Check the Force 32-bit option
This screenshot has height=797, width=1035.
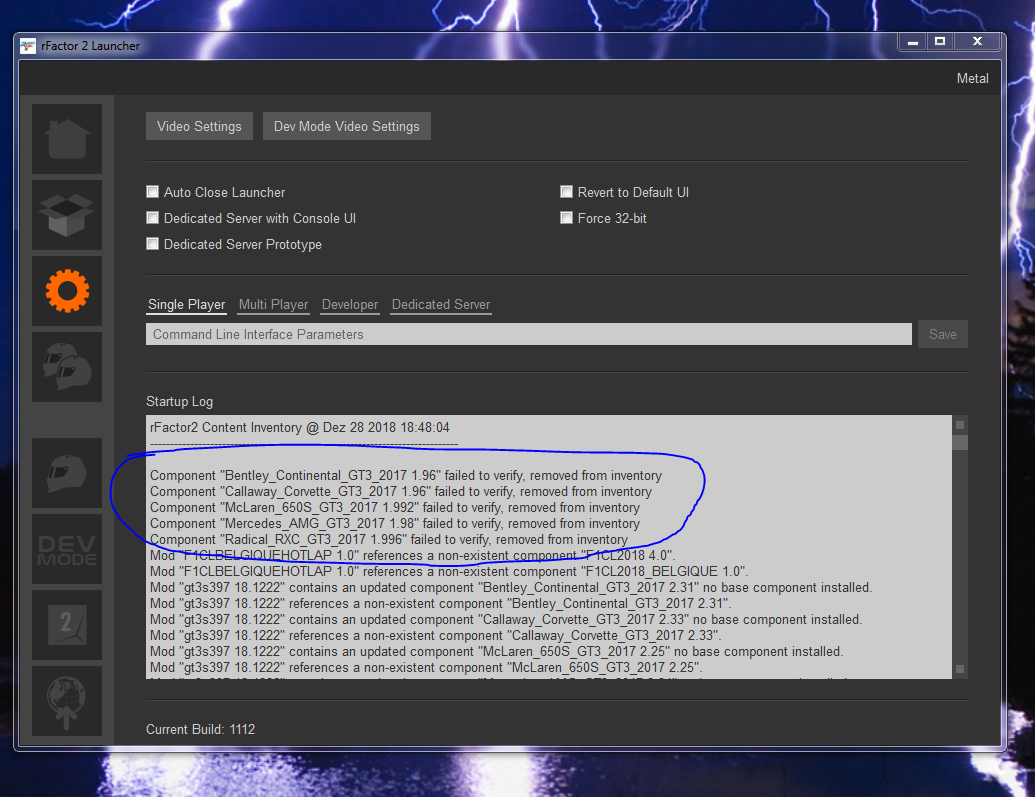point(567,218)
